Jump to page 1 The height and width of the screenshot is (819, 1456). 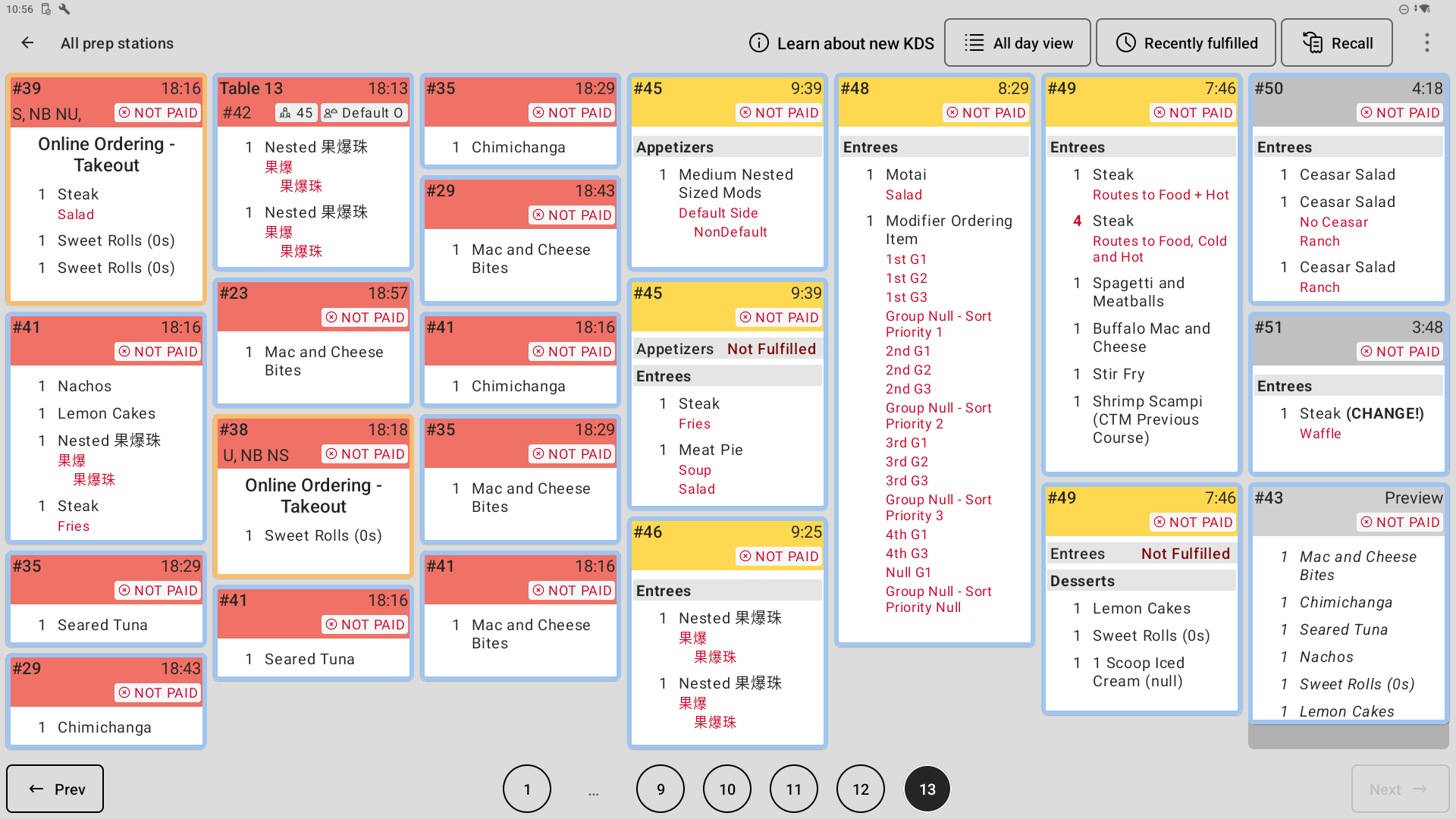(527, 789)
